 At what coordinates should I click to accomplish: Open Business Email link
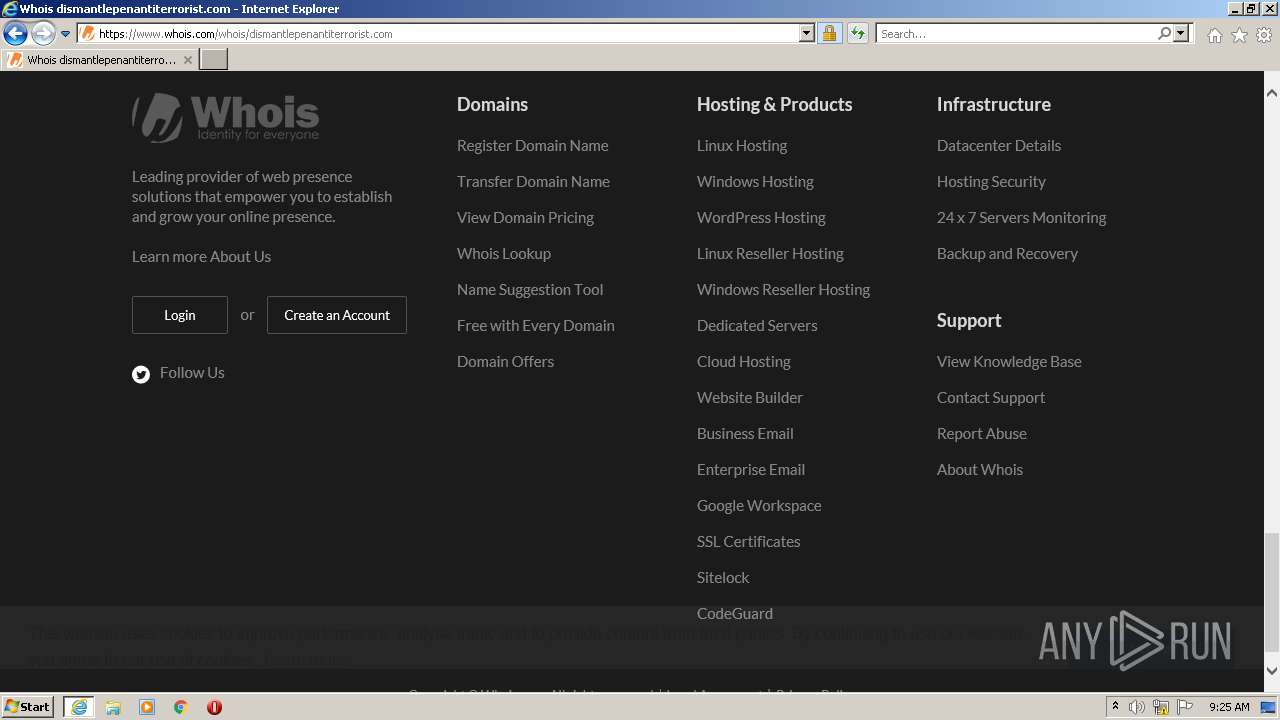pyautogui.click(x=745, y=433)
